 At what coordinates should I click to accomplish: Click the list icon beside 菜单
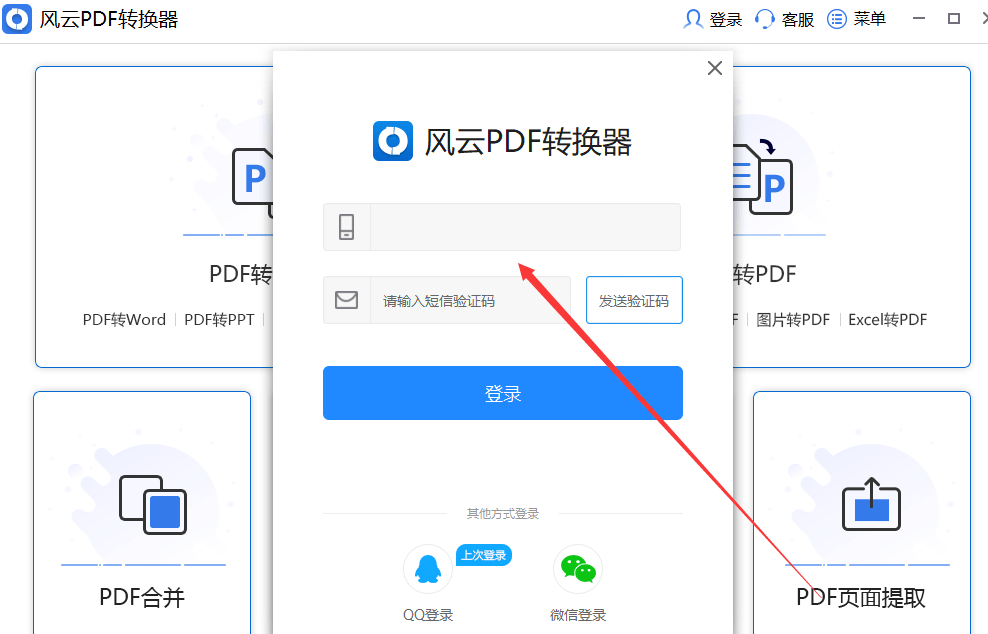pos(837,20)
